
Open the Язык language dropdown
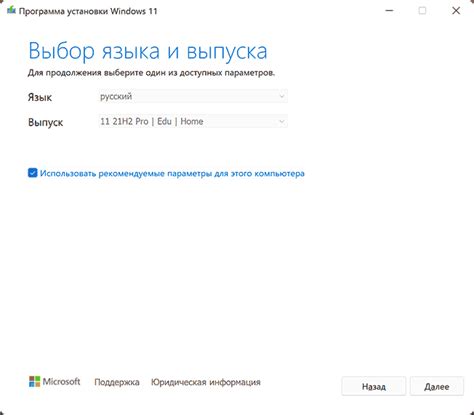point(193,96)
